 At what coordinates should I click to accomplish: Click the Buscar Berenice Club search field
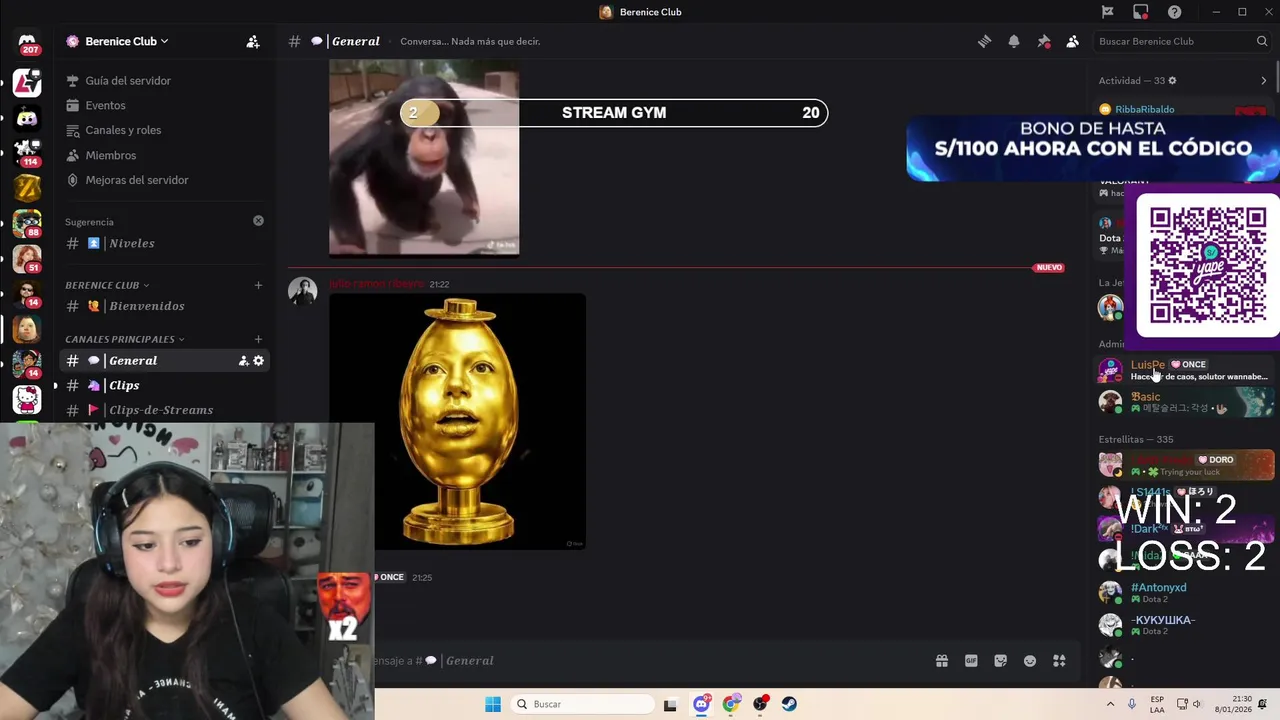tap(1183, 41)
